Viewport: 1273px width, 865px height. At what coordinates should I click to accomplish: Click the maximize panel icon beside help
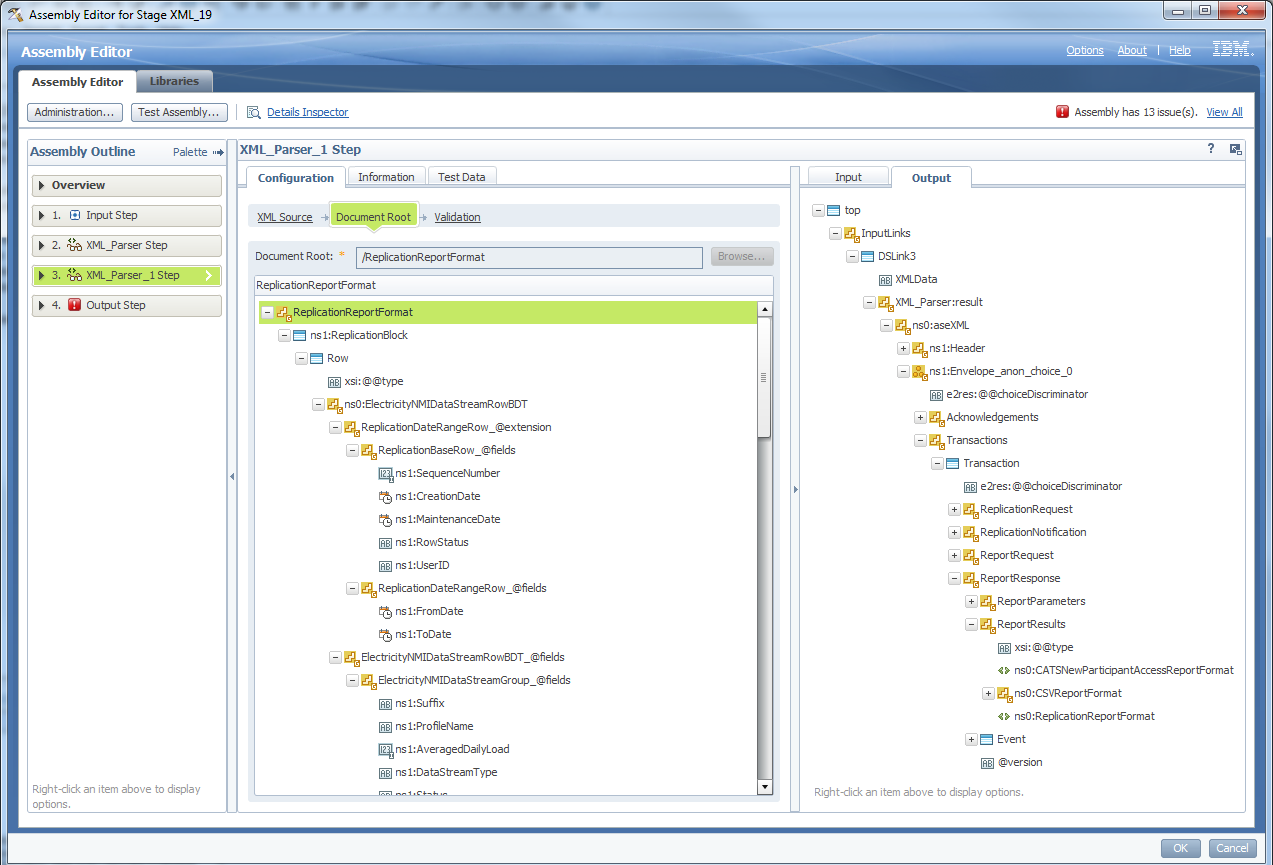(1236, 149)
